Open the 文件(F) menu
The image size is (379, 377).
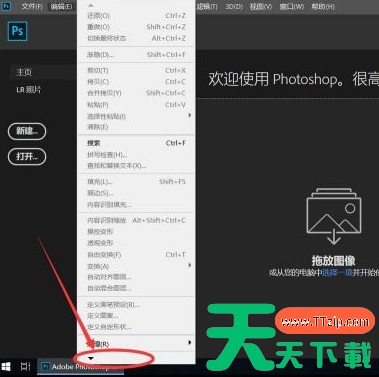(x=32, y=6)
